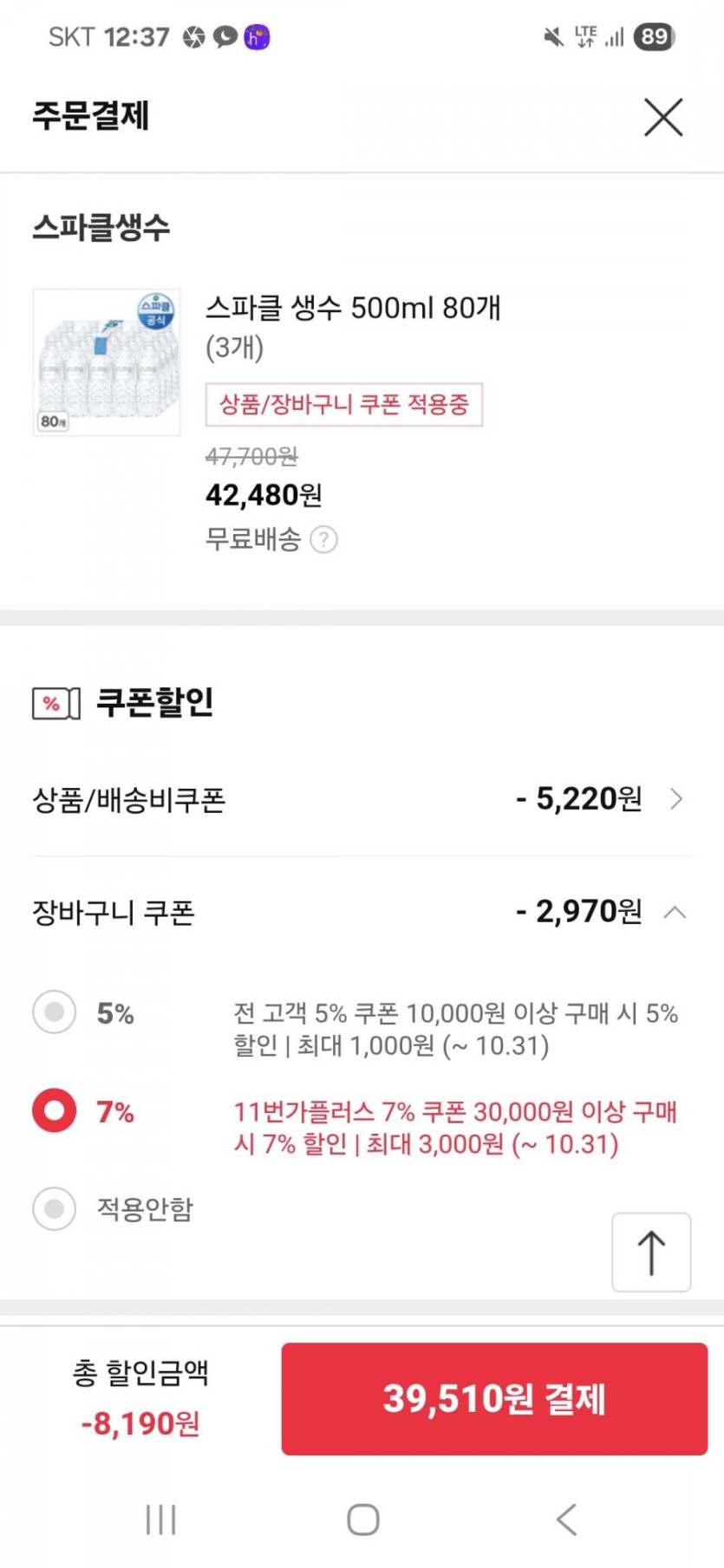Tap the 상품/장바구니 쿠폰 적용중 badge
Image resolution: width=724 pixels, height=1568 pixels.
343,405
